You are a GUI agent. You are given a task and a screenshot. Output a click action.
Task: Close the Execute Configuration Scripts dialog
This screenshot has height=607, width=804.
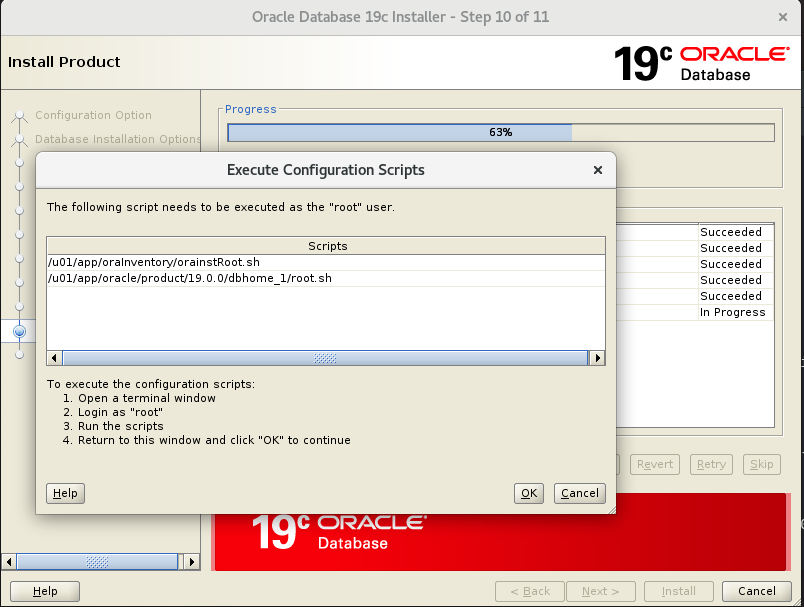pos(597,170)
